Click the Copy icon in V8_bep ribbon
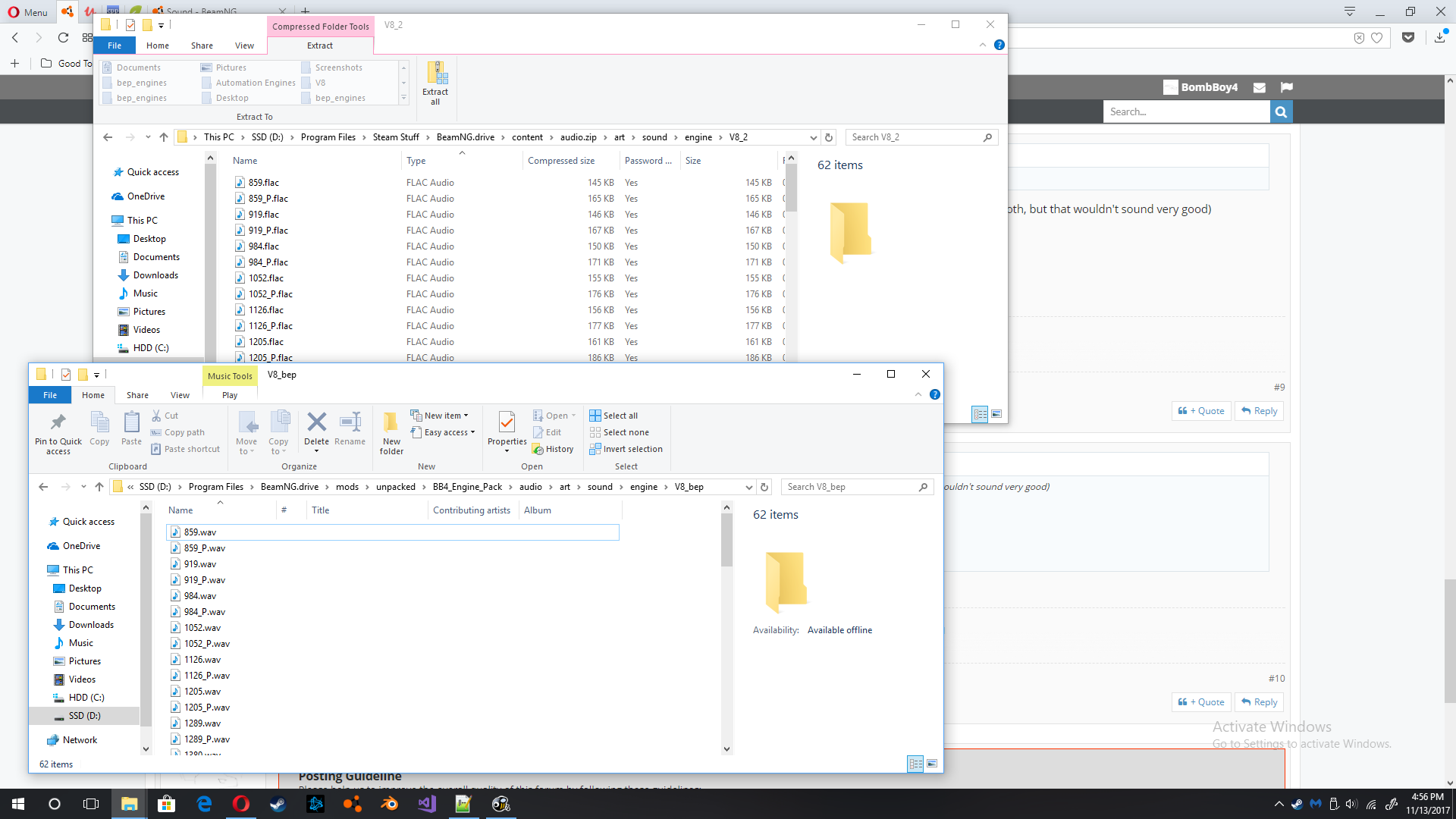Image resolution: width=1456 pixels, height=819 pixels. click(x=99, y=428)
